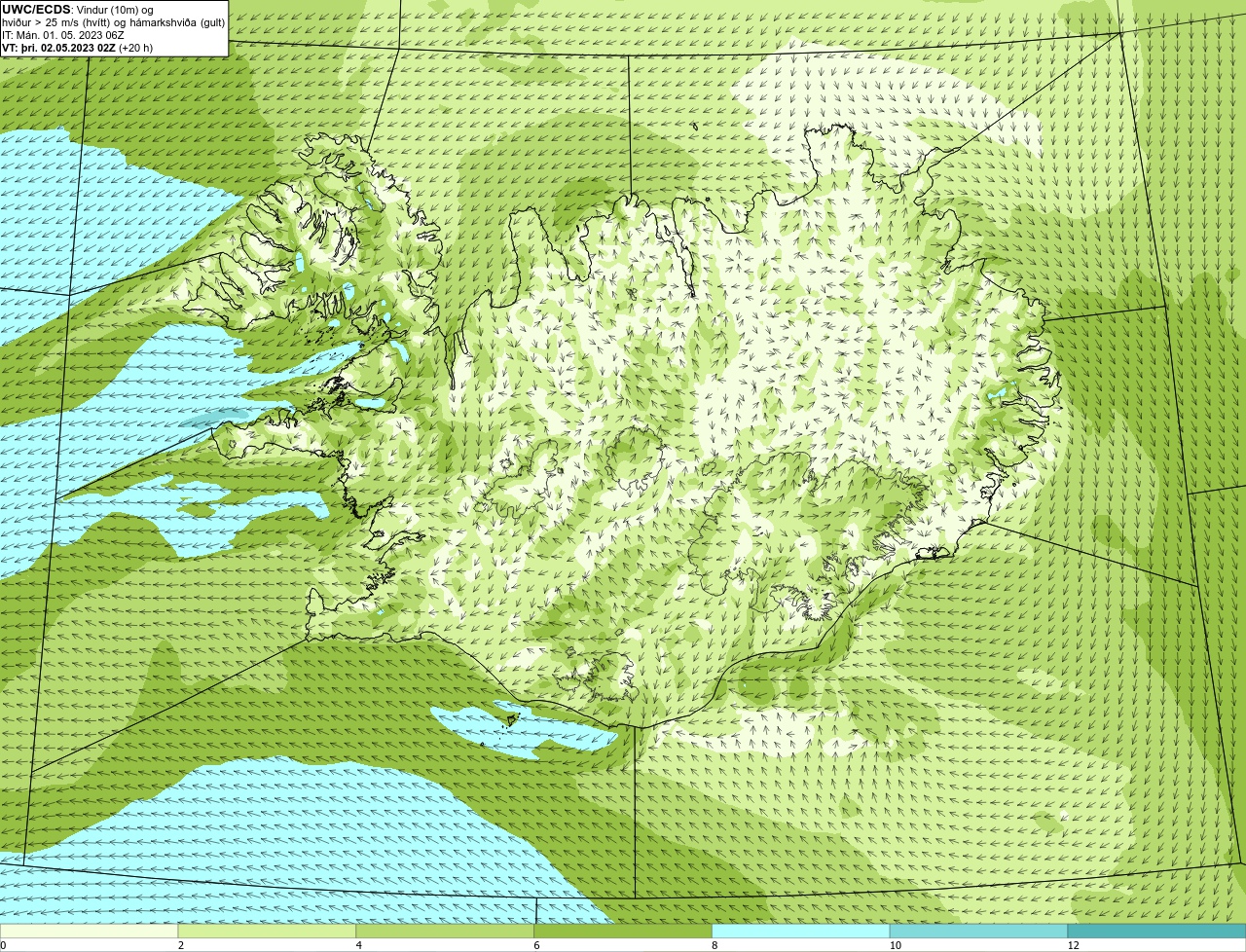Click the "(+20 h)" forecast offset text

tap(135, 48)
